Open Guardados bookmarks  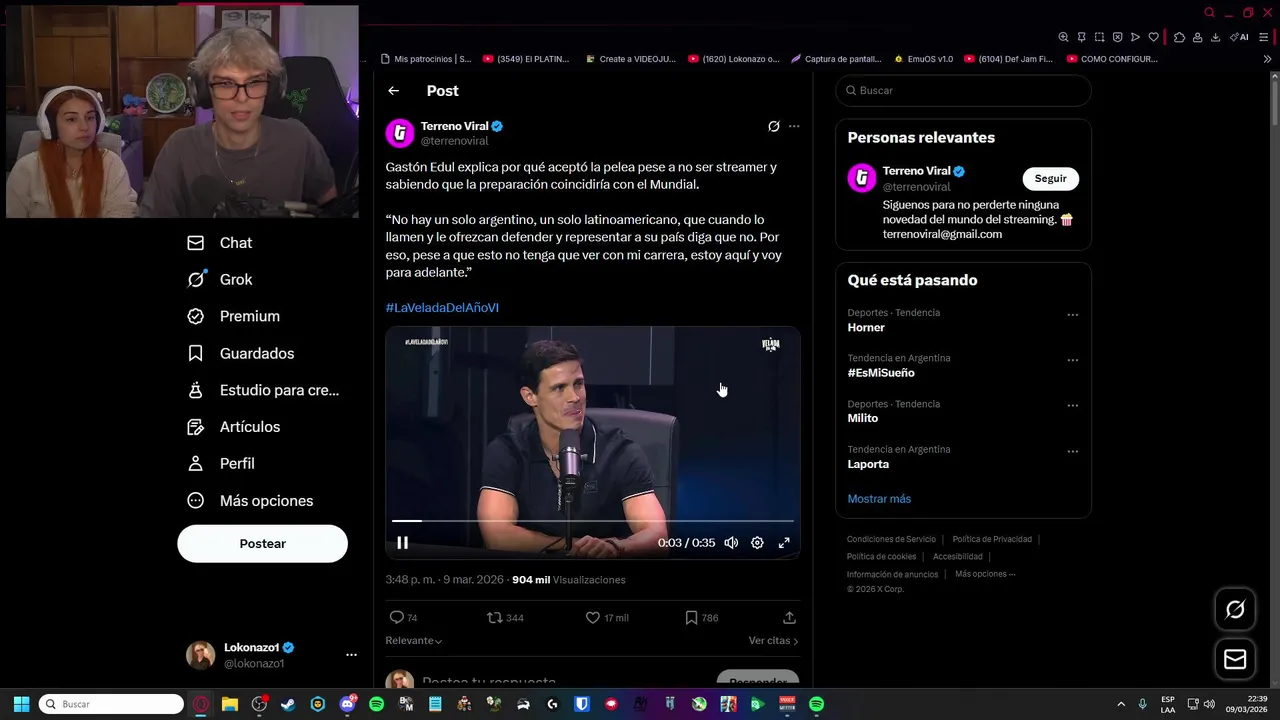click(x=241, y=353)
